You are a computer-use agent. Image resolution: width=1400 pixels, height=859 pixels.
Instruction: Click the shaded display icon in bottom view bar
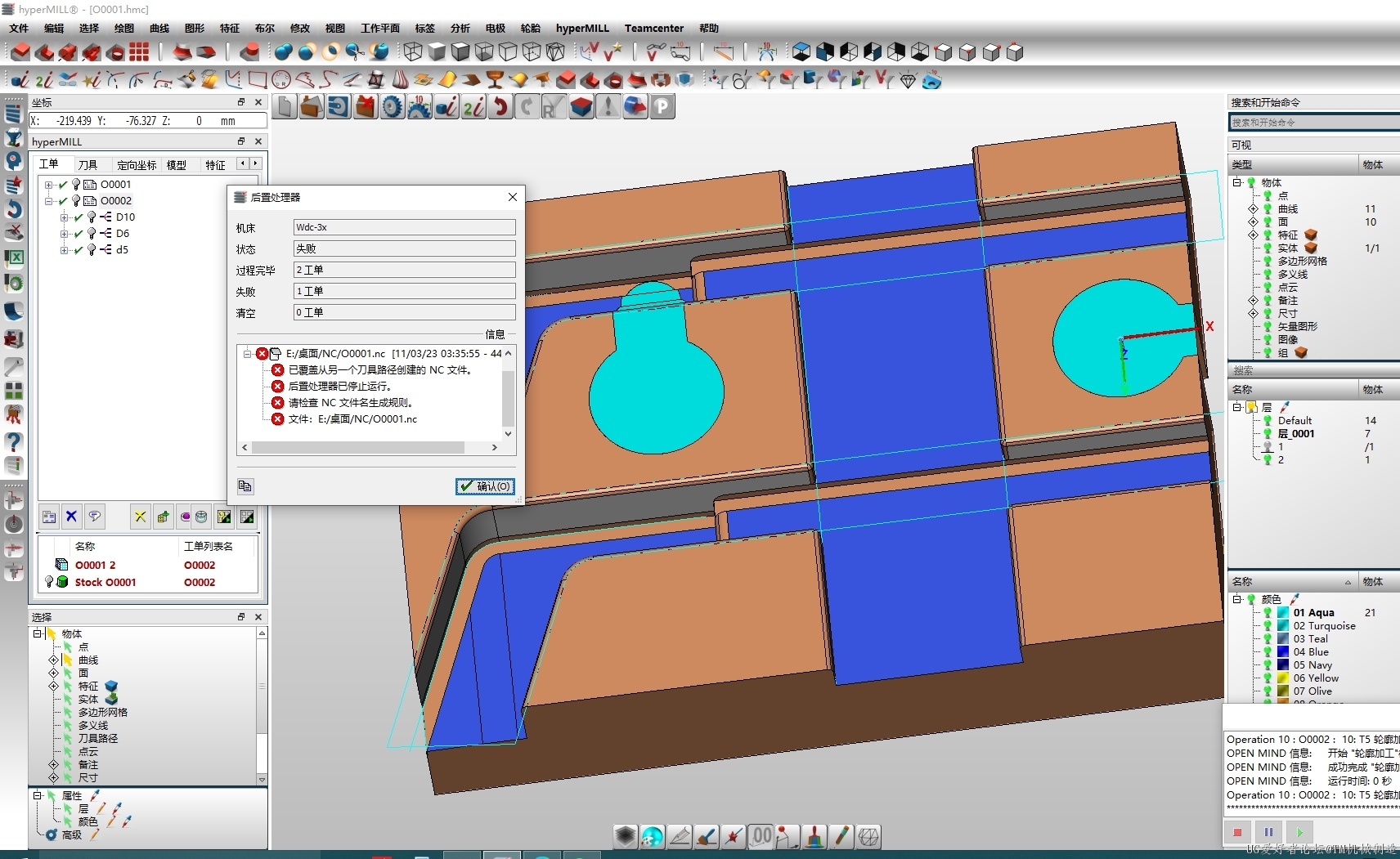[626, 836]
